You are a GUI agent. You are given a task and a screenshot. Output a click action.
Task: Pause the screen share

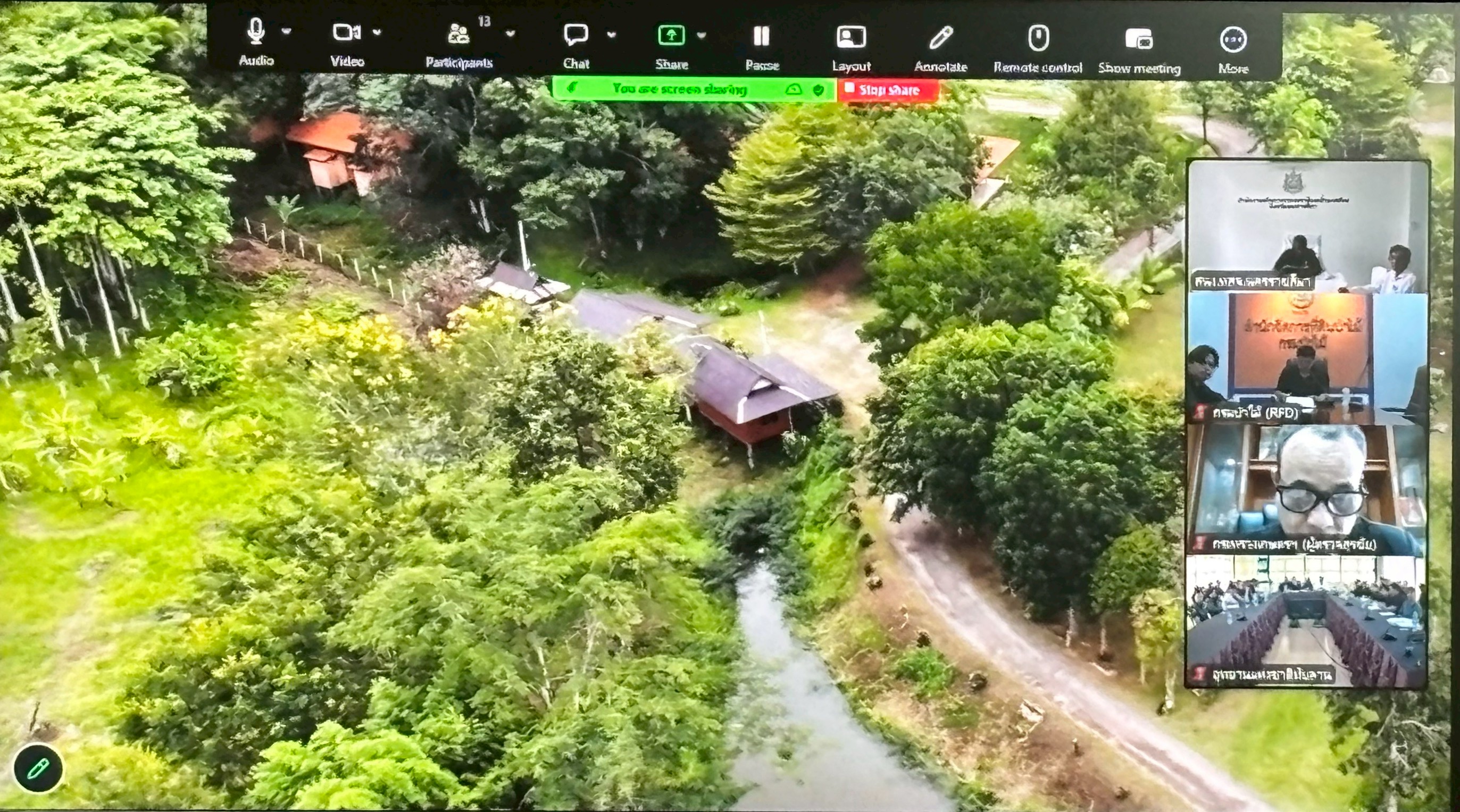tap(761, 36)
